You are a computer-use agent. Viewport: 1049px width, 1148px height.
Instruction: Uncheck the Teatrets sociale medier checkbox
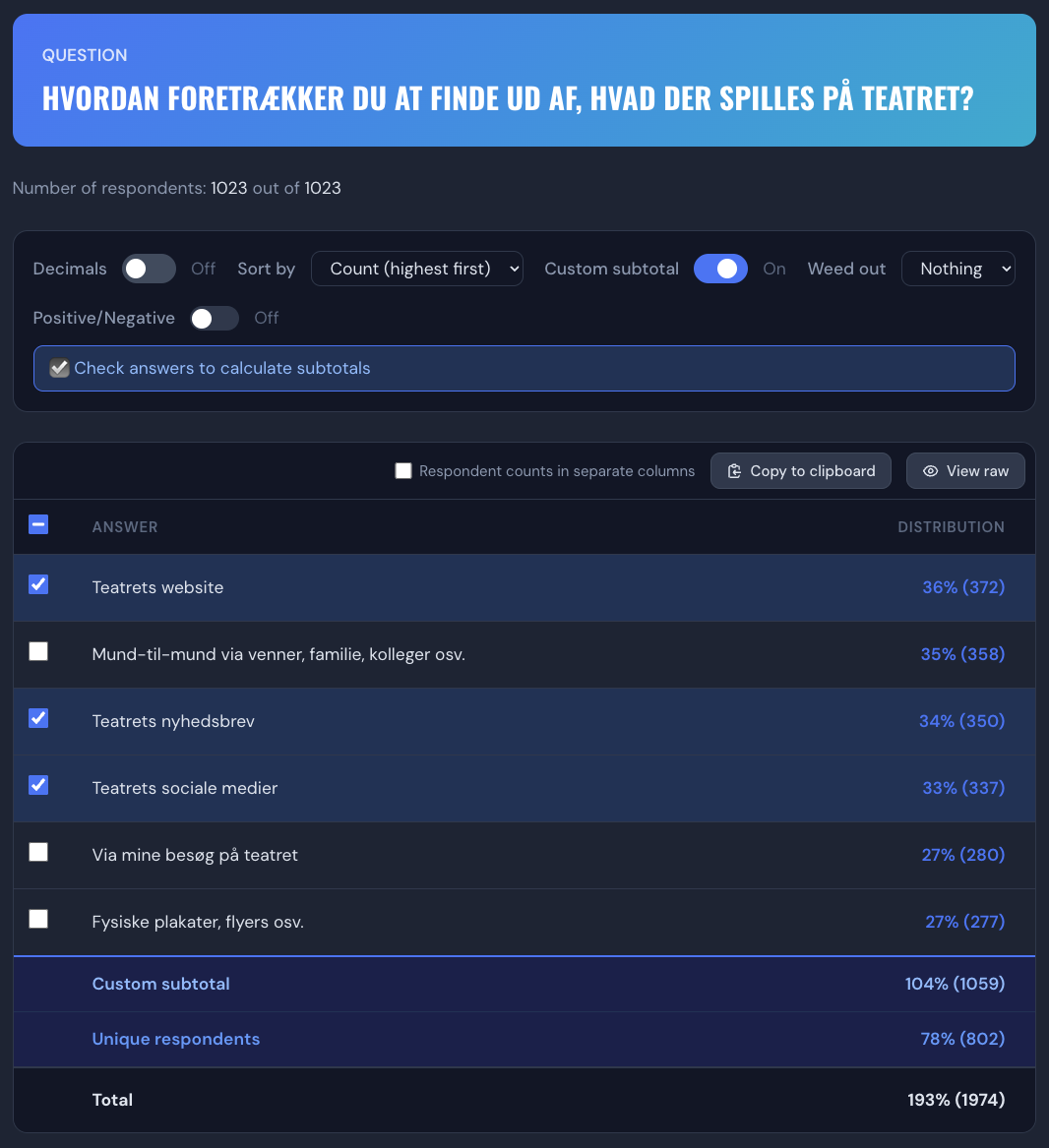[x=38, y=785]
